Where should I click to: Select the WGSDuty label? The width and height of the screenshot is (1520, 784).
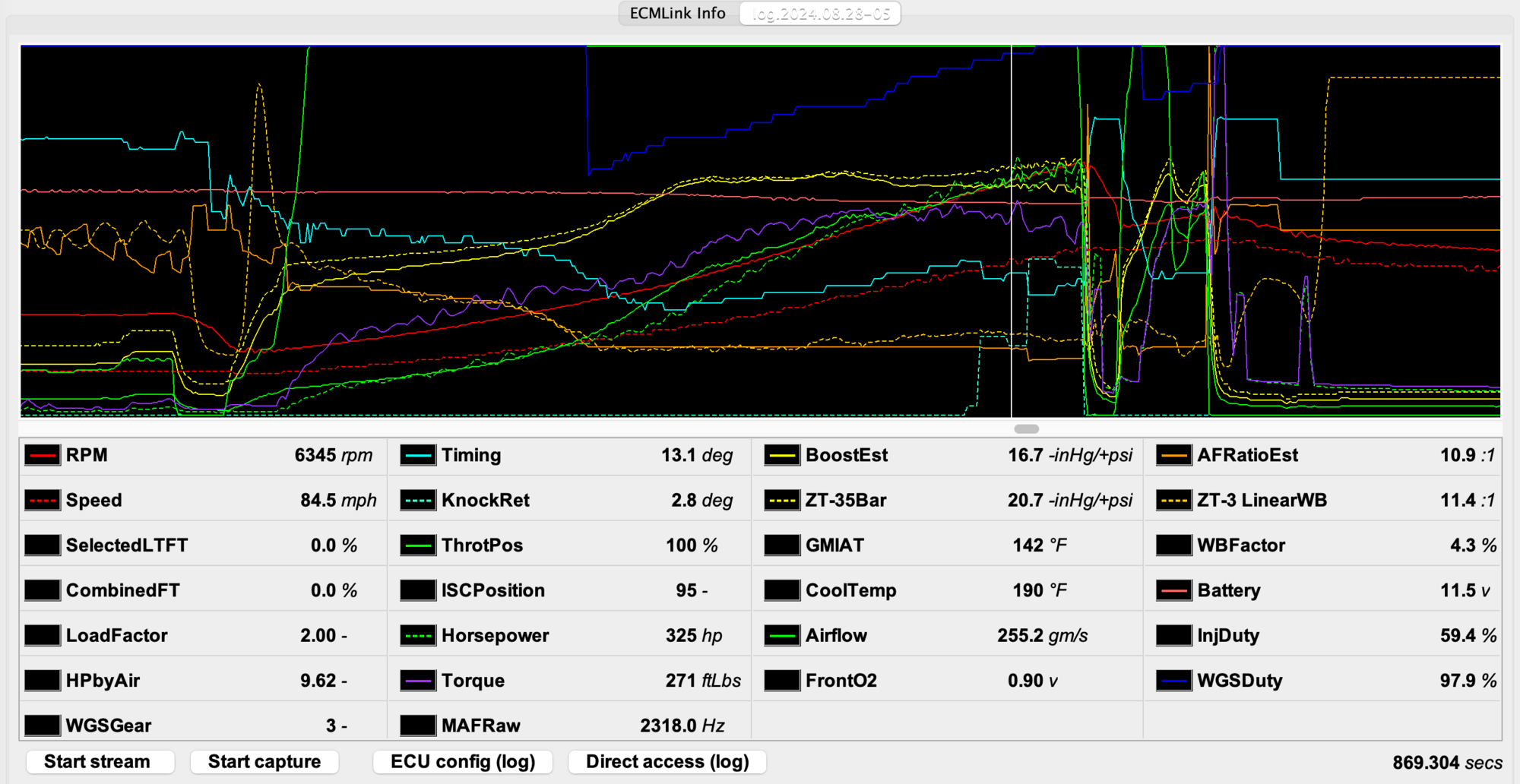(x=1240, y=680)
